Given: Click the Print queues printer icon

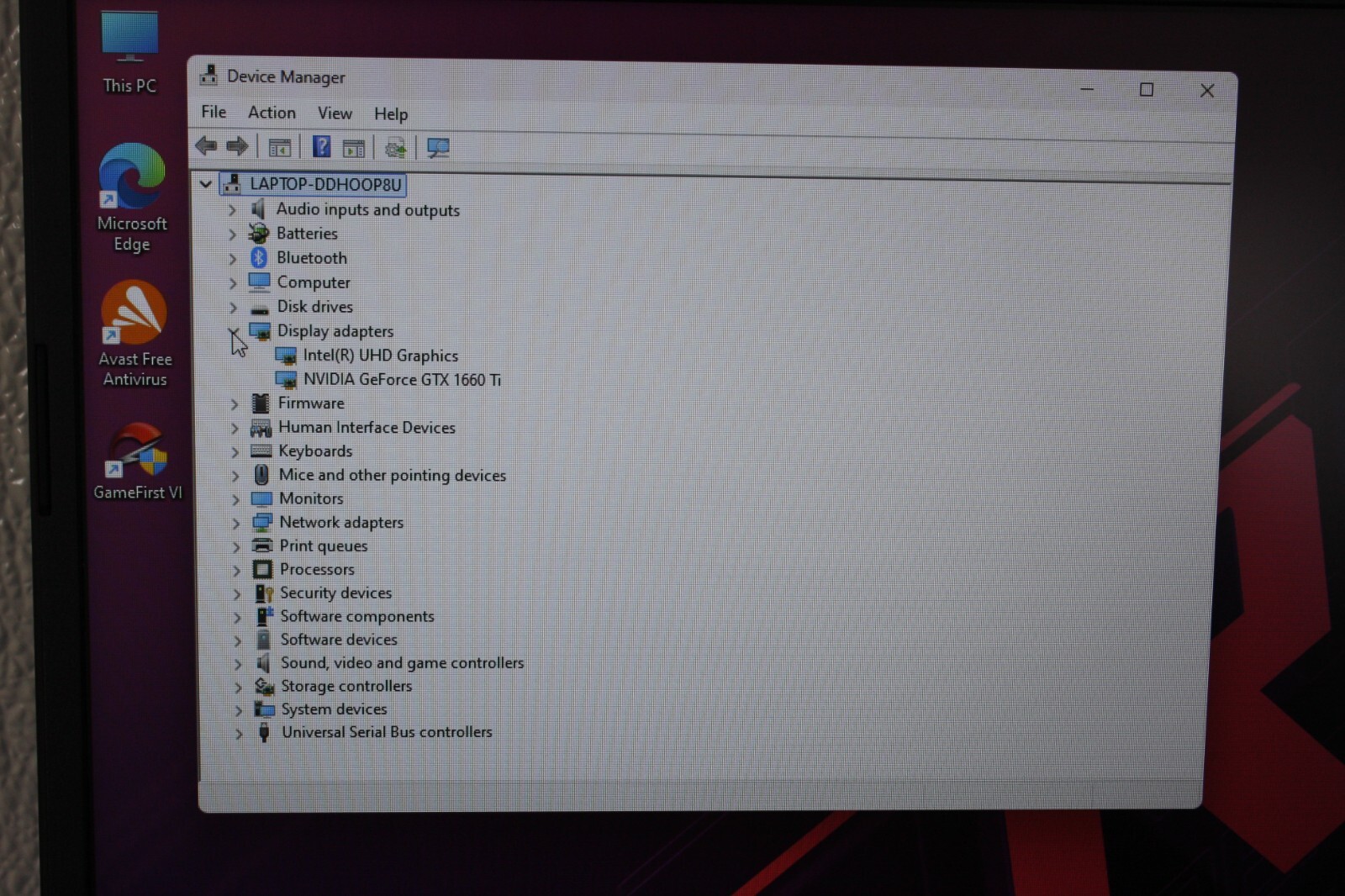Looking at the screenshot, I should [262, 546].
